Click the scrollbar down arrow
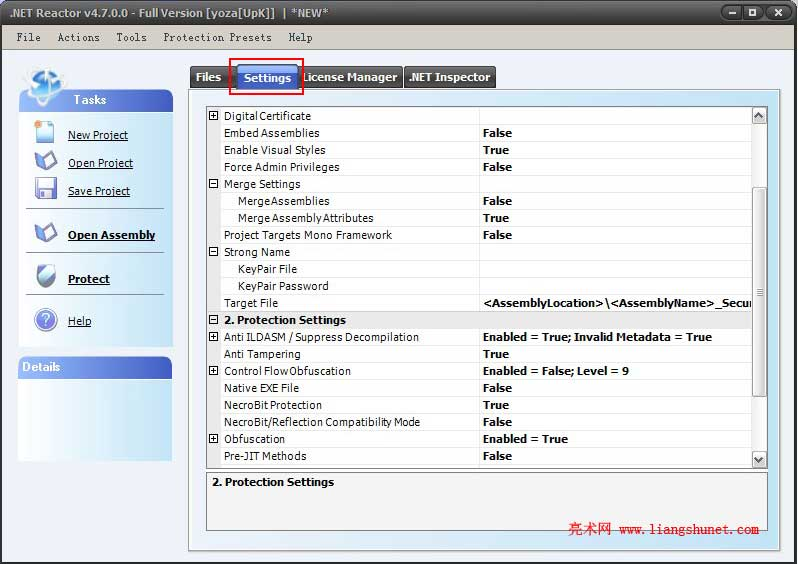798x564 pixels. 758,460
